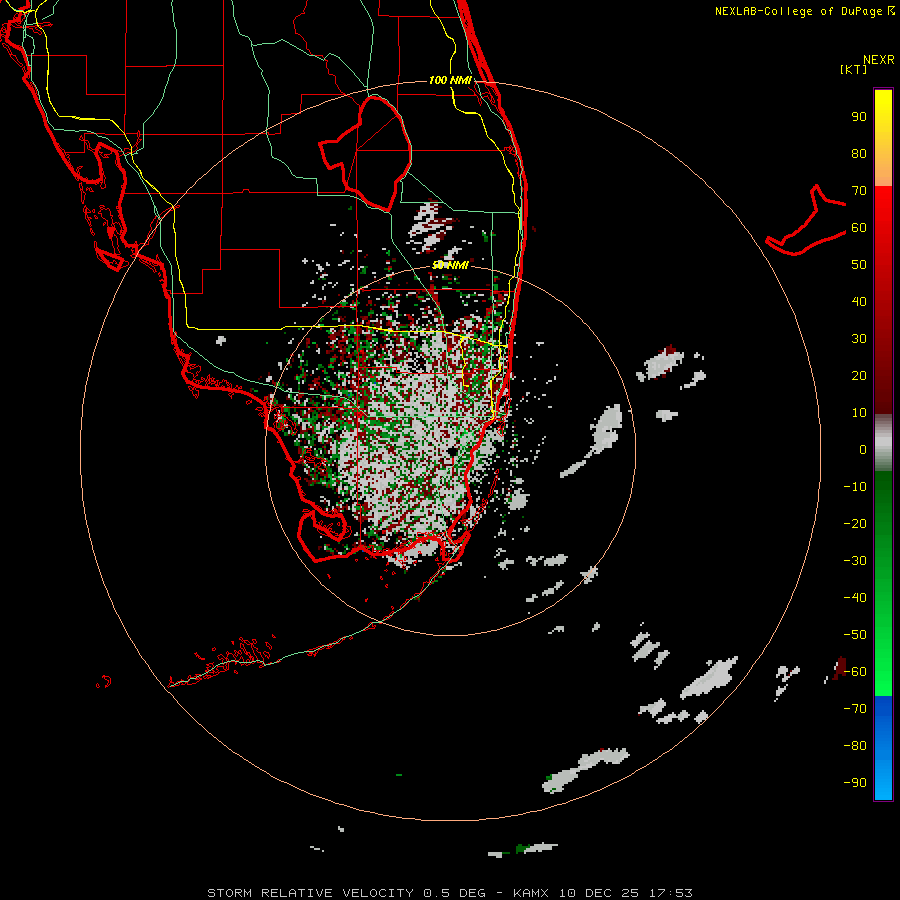This screenshot has width=900, height=900.
Task: Click the -20 value on velocity scale
Action: click(x=855, y=524)
